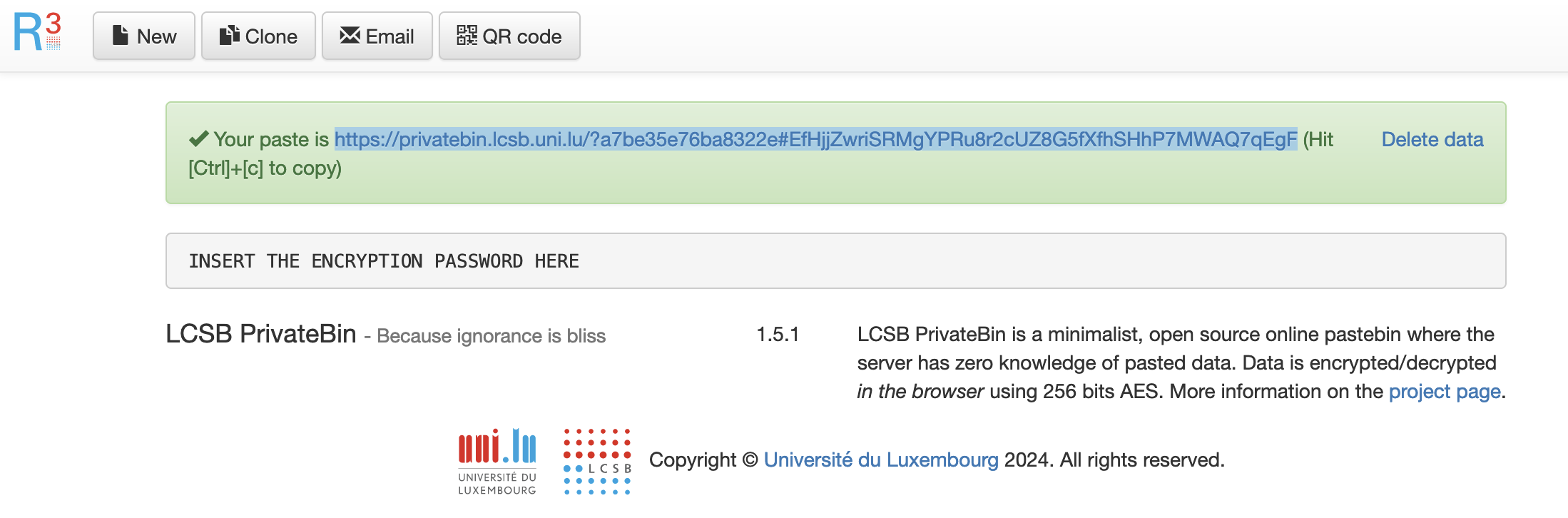Viewport: 1568px width, 518px height.
Task: Click the LCSB dotted logo
Action: (597, 462)
